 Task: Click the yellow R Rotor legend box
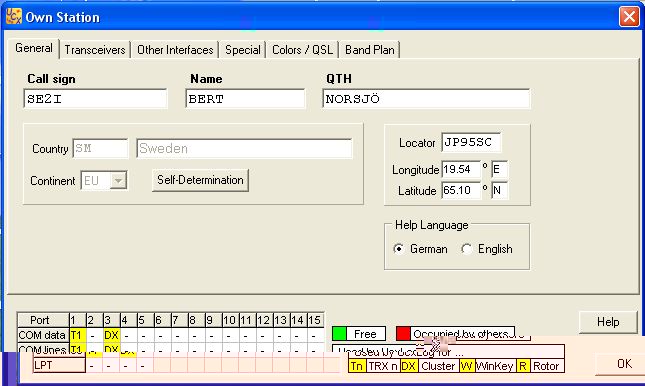pyautogui.click(x=522, y=366)
